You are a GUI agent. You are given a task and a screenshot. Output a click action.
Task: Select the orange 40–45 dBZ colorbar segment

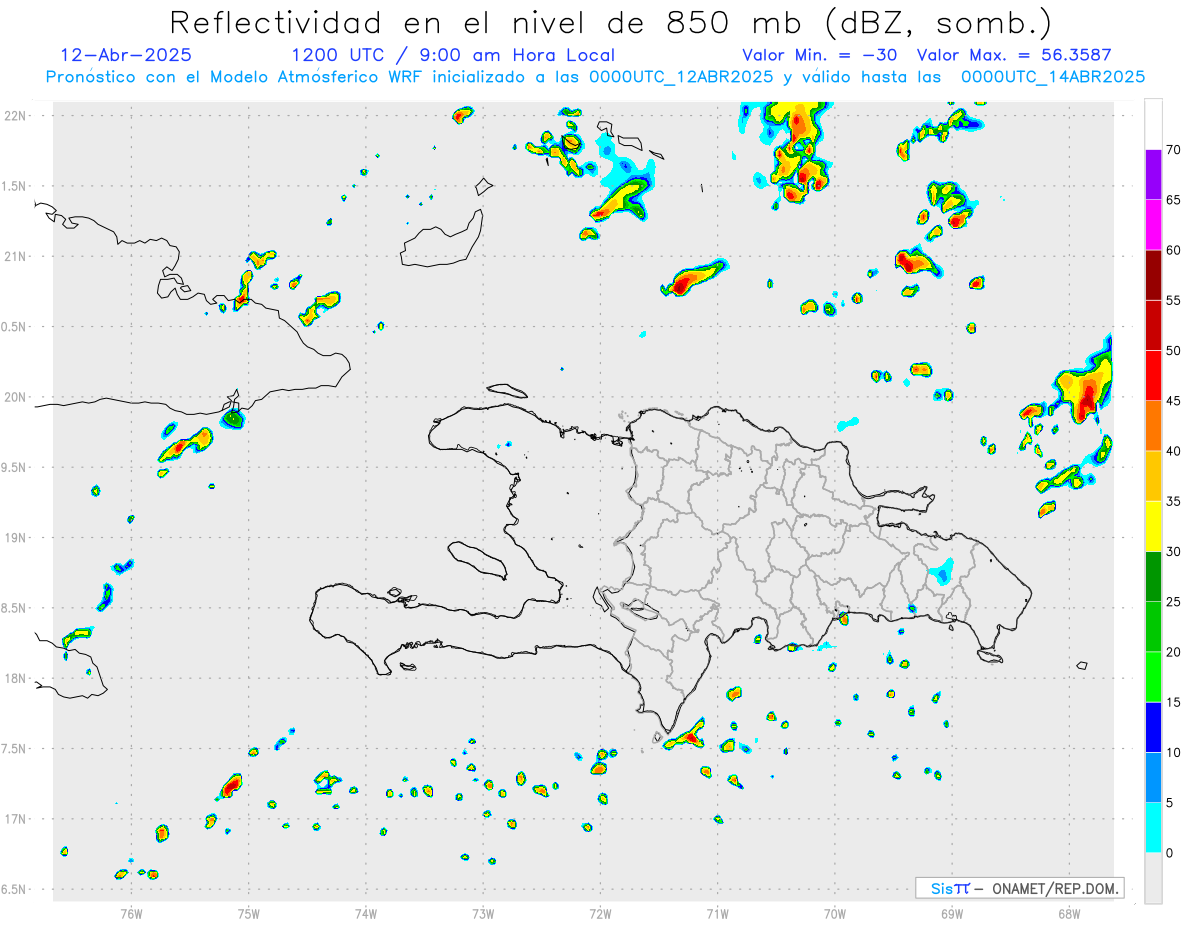tap(1153, 426)
